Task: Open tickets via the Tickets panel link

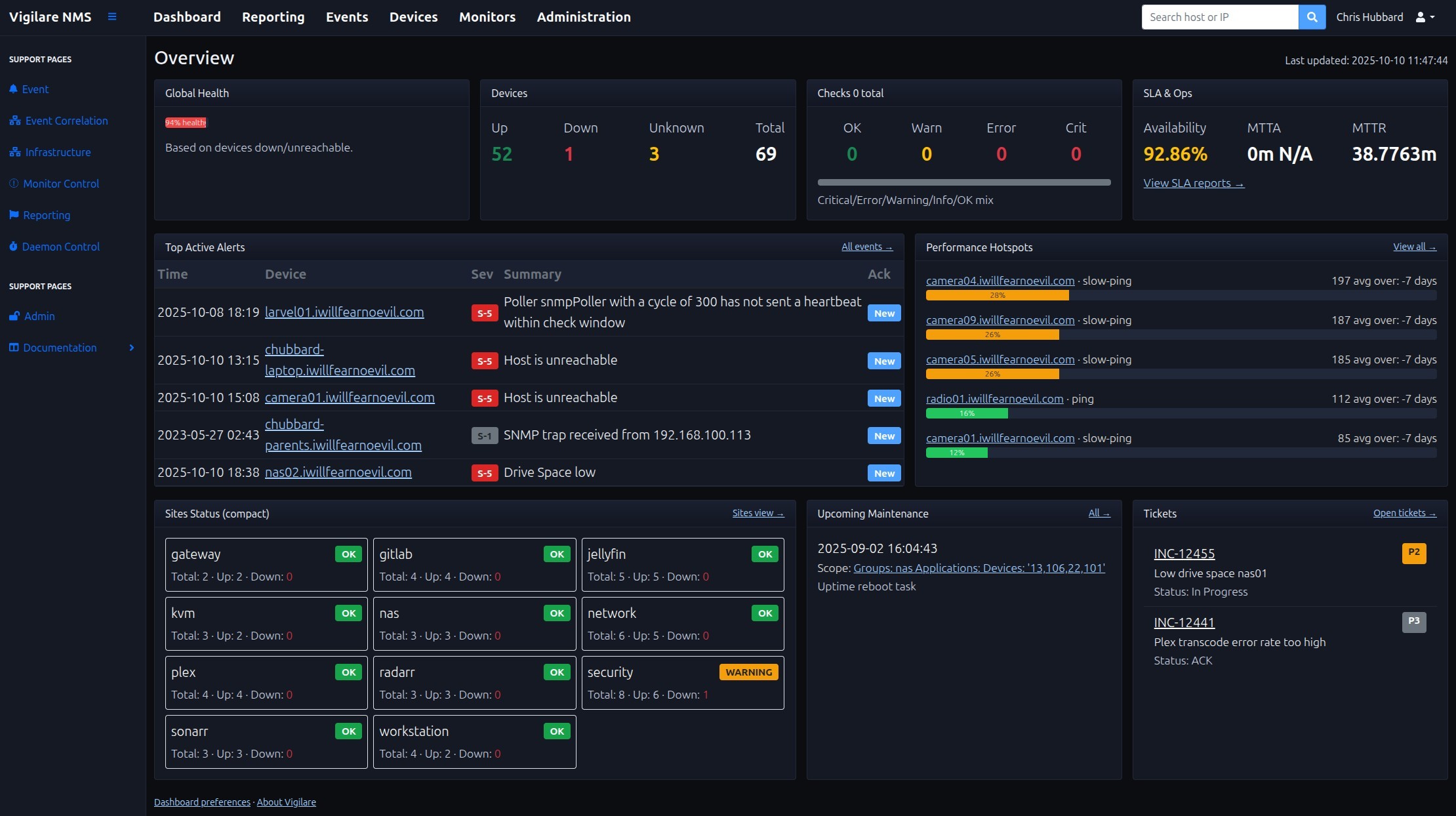Action: pyautogui.click(x=1404, y=513)
